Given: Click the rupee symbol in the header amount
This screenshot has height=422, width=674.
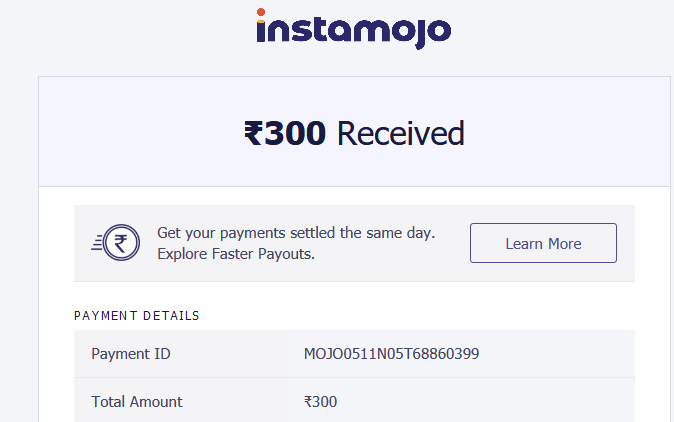Looking at the screenshot, I should click(x=254, y=133).
